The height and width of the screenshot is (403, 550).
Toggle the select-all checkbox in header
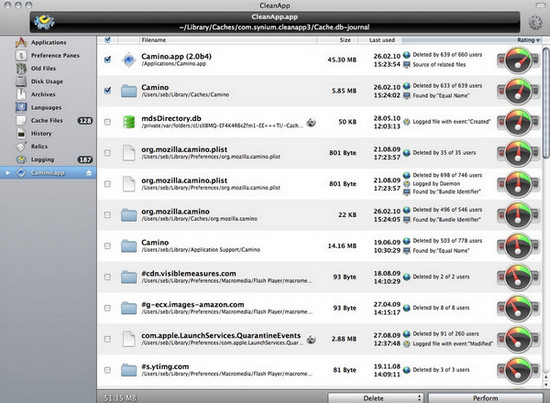click(x=108, y=40)
